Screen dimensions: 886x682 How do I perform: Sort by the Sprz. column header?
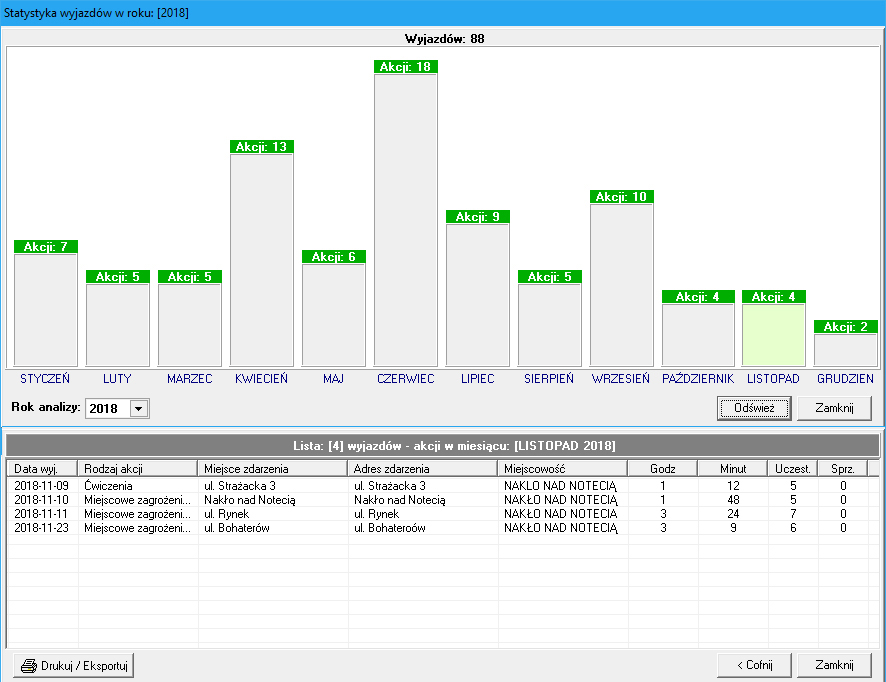842,468
